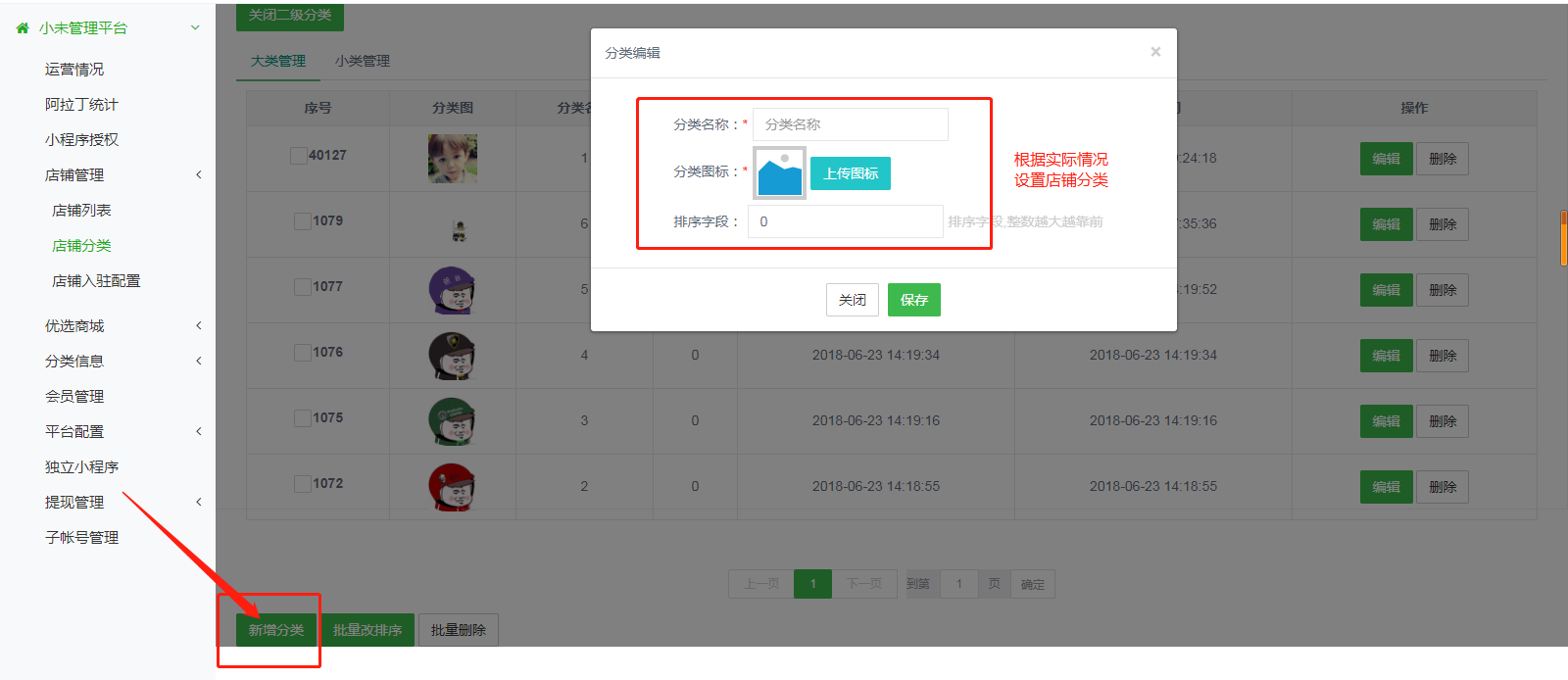
Task: Focus the 分类名称 text field
Action: [850, 124]
